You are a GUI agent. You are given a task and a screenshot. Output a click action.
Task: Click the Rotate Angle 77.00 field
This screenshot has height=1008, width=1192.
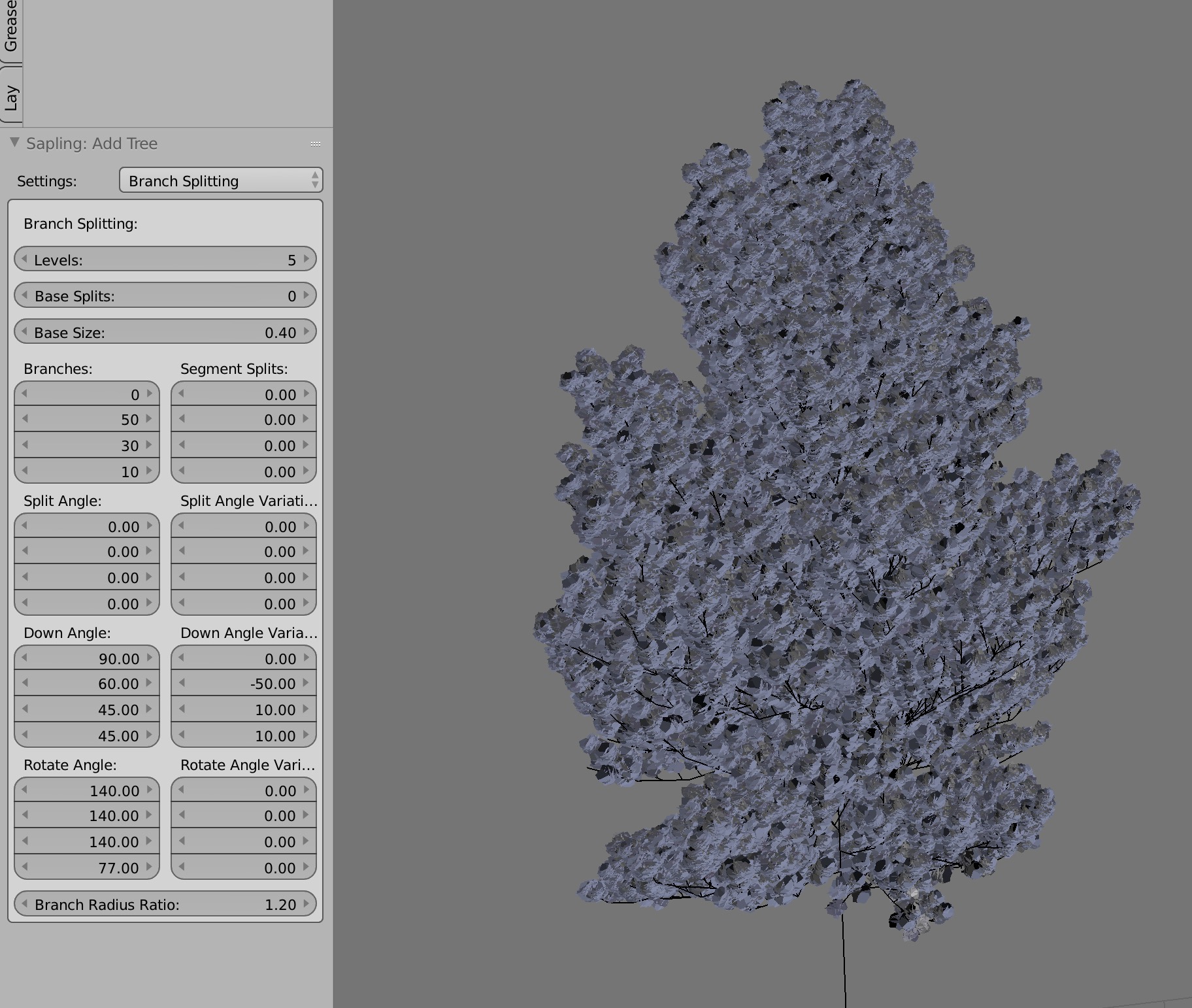pos(87,867)
